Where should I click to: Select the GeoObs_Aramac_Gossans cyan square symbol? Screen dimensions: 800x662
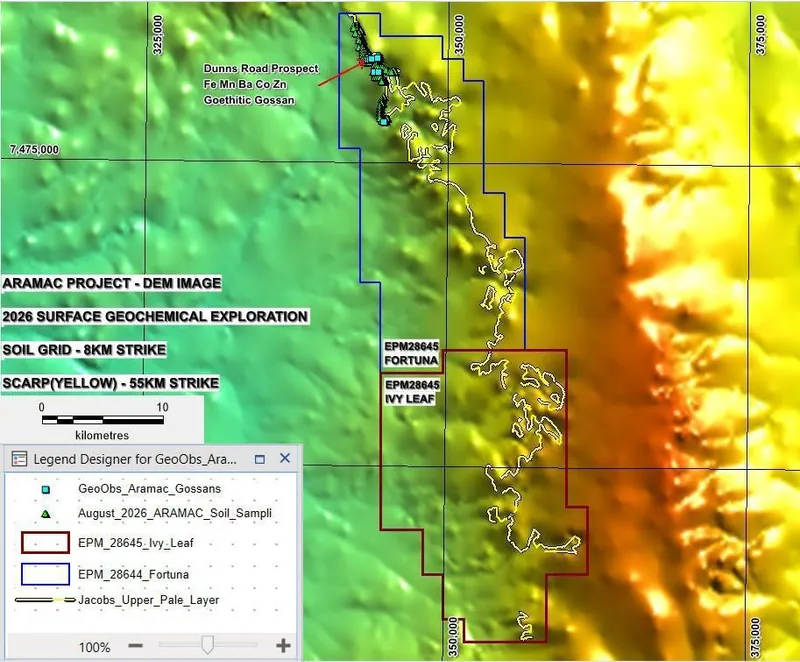coord(45,490)
